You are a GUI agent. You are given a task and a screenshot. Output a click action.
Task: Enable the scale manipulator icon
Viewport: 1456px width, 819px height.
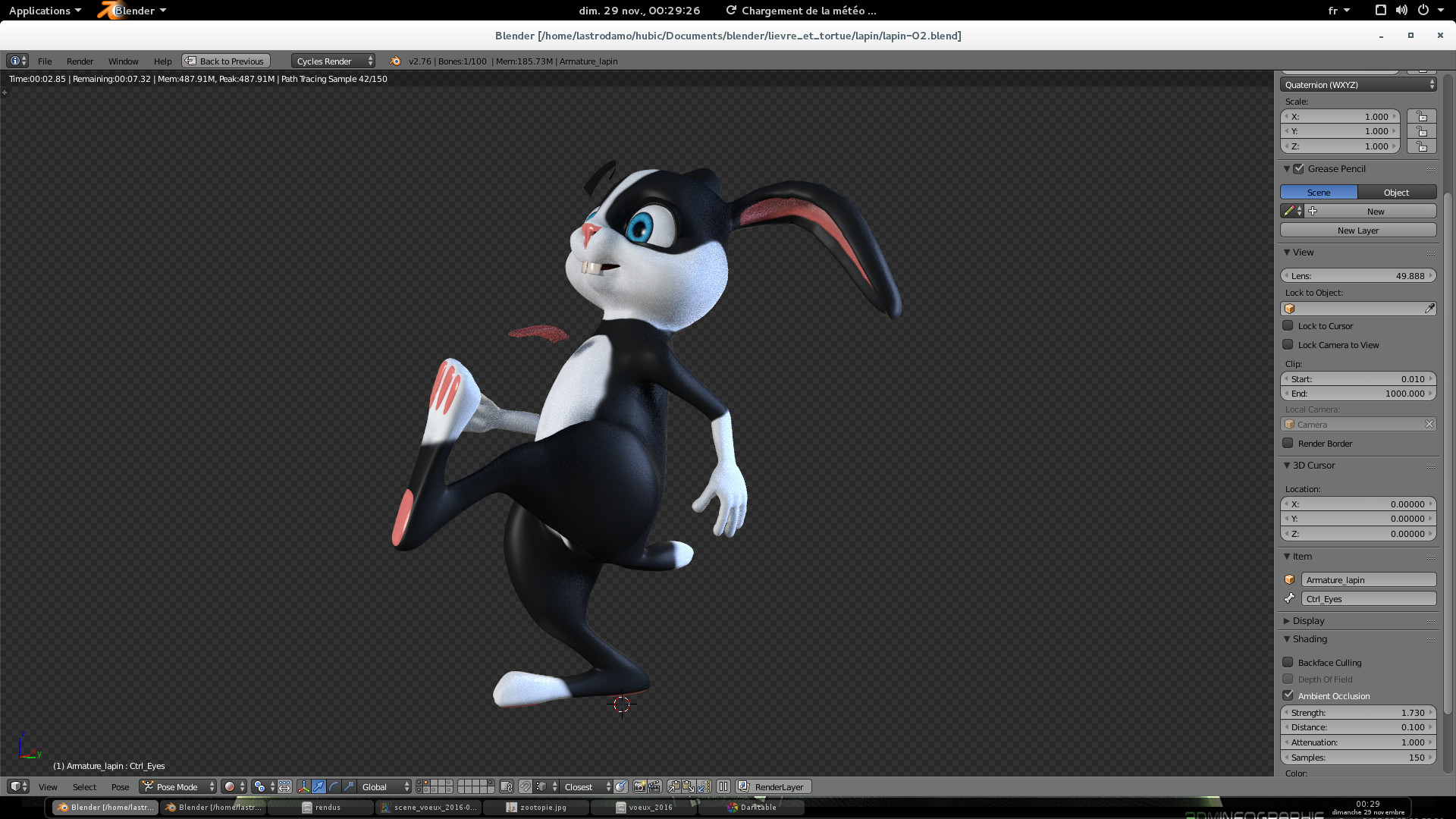pyautogui.click(x=349, y=786)
